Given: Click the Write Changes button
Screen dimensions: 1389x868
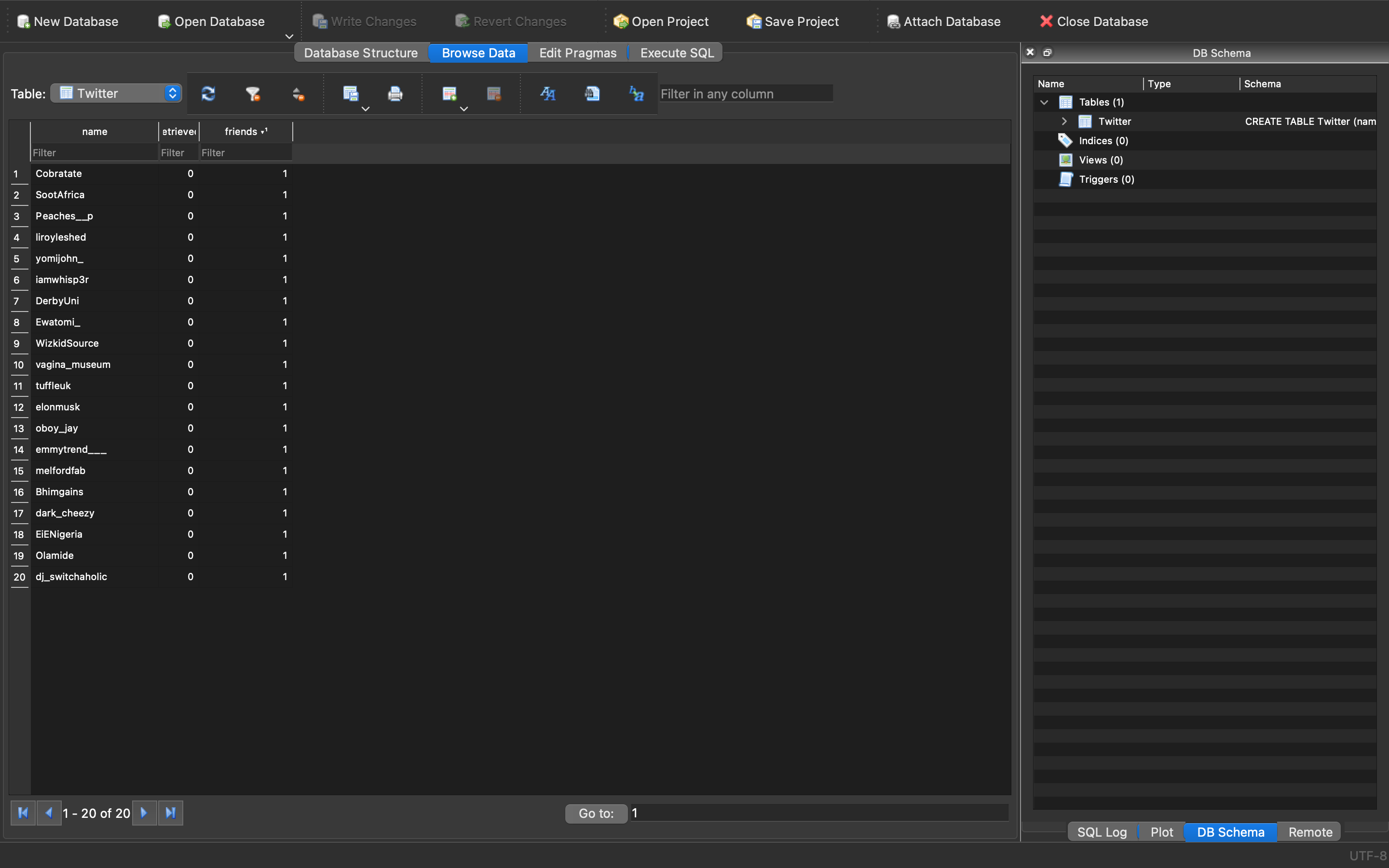Looking at the screenshot, I should [x=364, y=21].
